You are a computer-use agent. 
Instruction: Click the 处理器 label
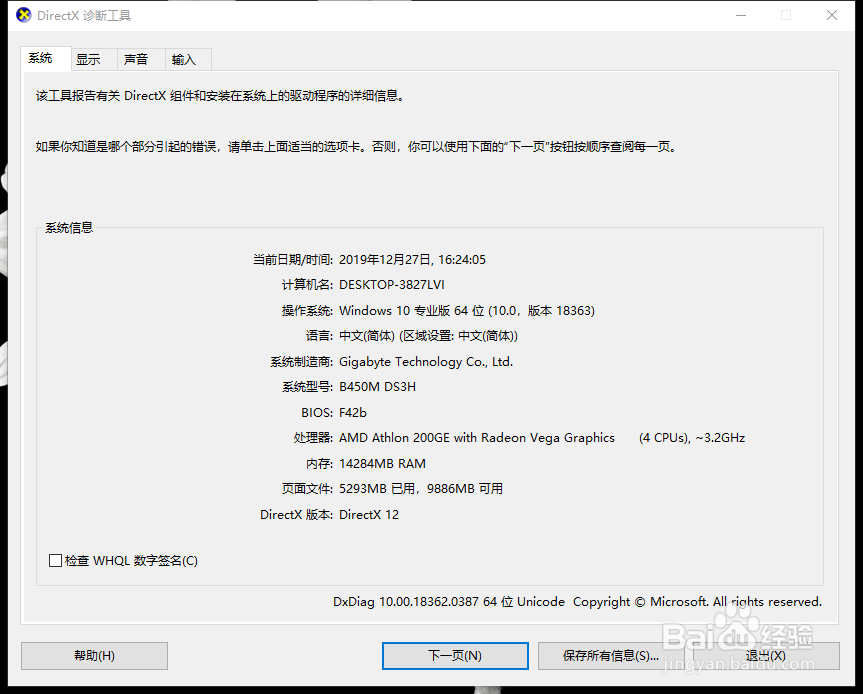pyautogui.click(x=313, y=438)
